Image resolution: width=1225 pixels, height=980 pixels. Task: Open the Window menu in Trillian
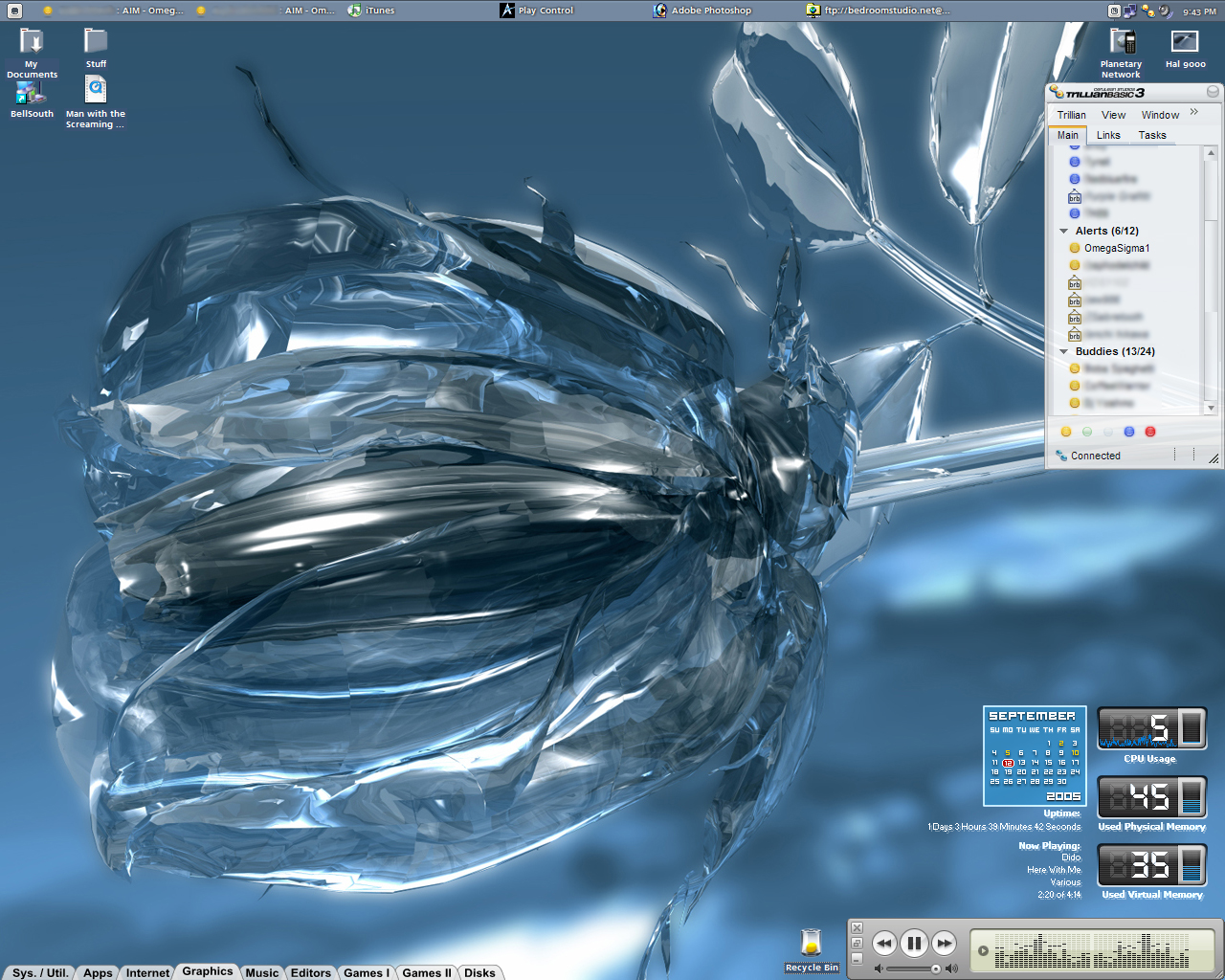1160,115
